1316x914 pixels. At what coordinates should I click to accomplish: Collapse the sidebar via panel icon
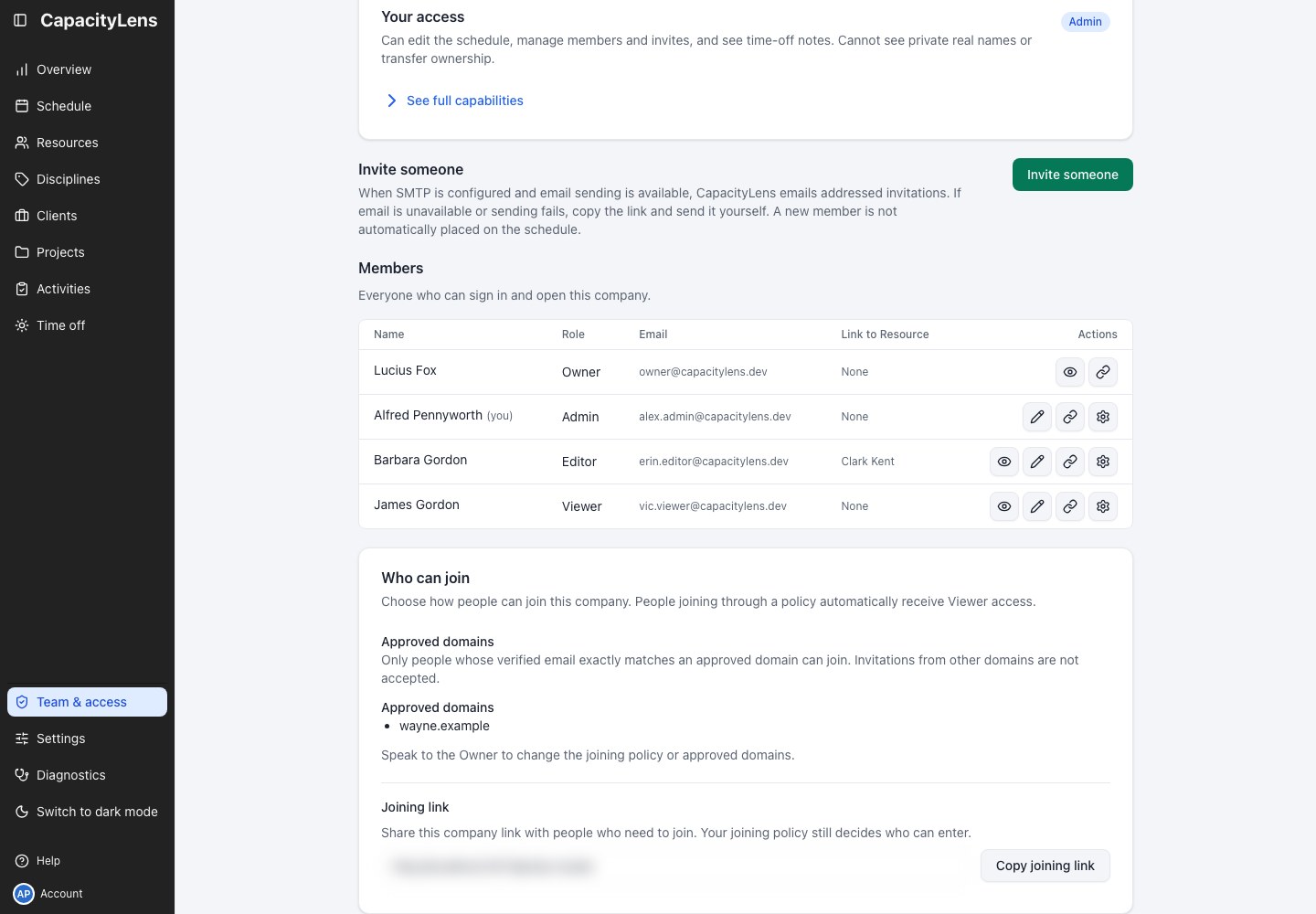click(20, 20)
